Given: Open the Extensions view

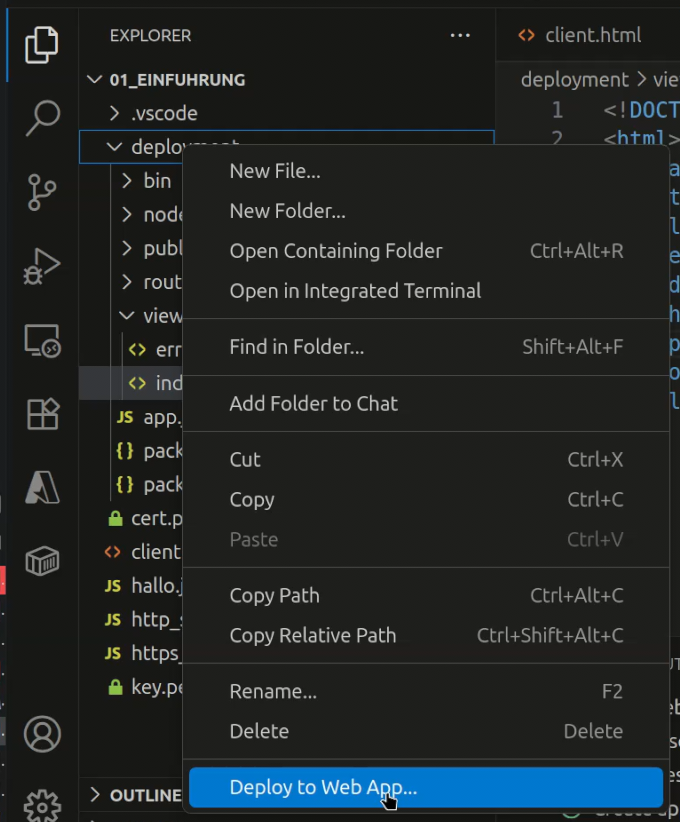Looking at the screenshot, I should point(42,413).
